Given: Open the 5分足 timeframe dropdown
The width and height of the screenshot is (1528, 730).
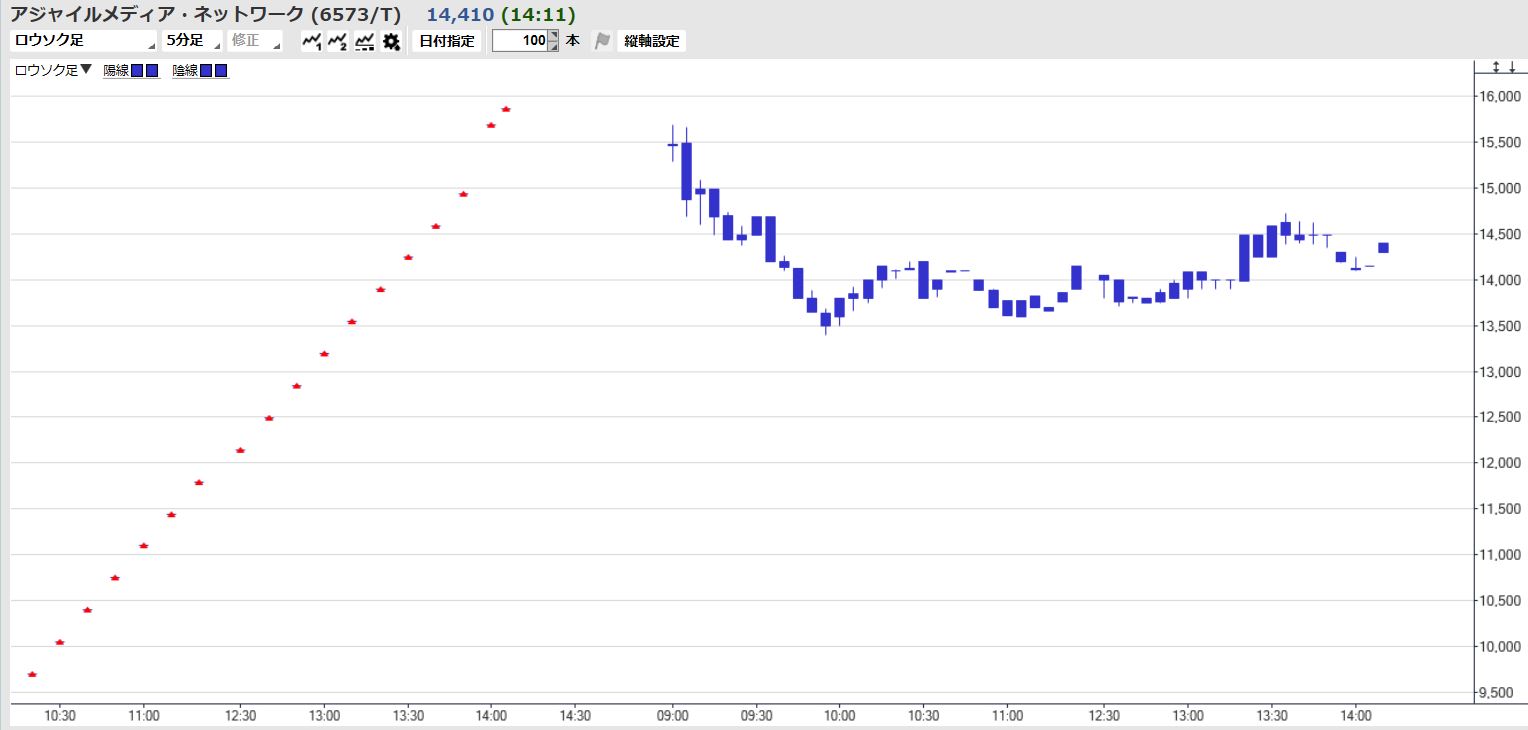Looking at the screenshot, I should pyautogui.click(x=192, y=41).
